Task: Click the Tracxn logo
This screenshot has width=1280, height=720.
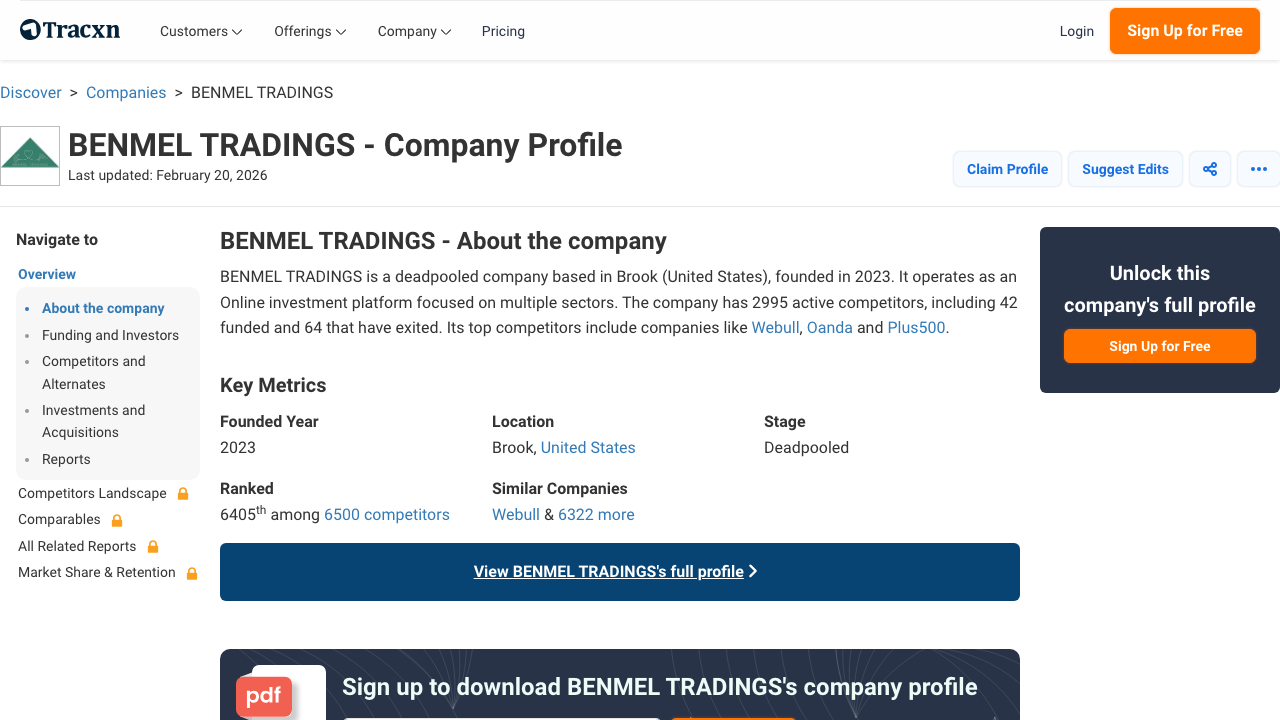Action: click(68, 29)
